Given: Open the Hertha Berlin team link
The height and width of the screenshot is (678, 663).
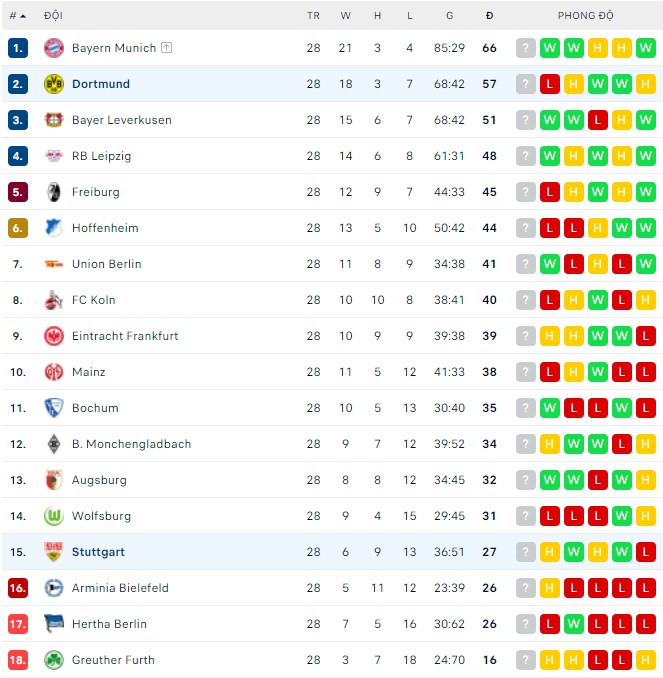Looking at the screenshot, I should [x=109, y=624].
